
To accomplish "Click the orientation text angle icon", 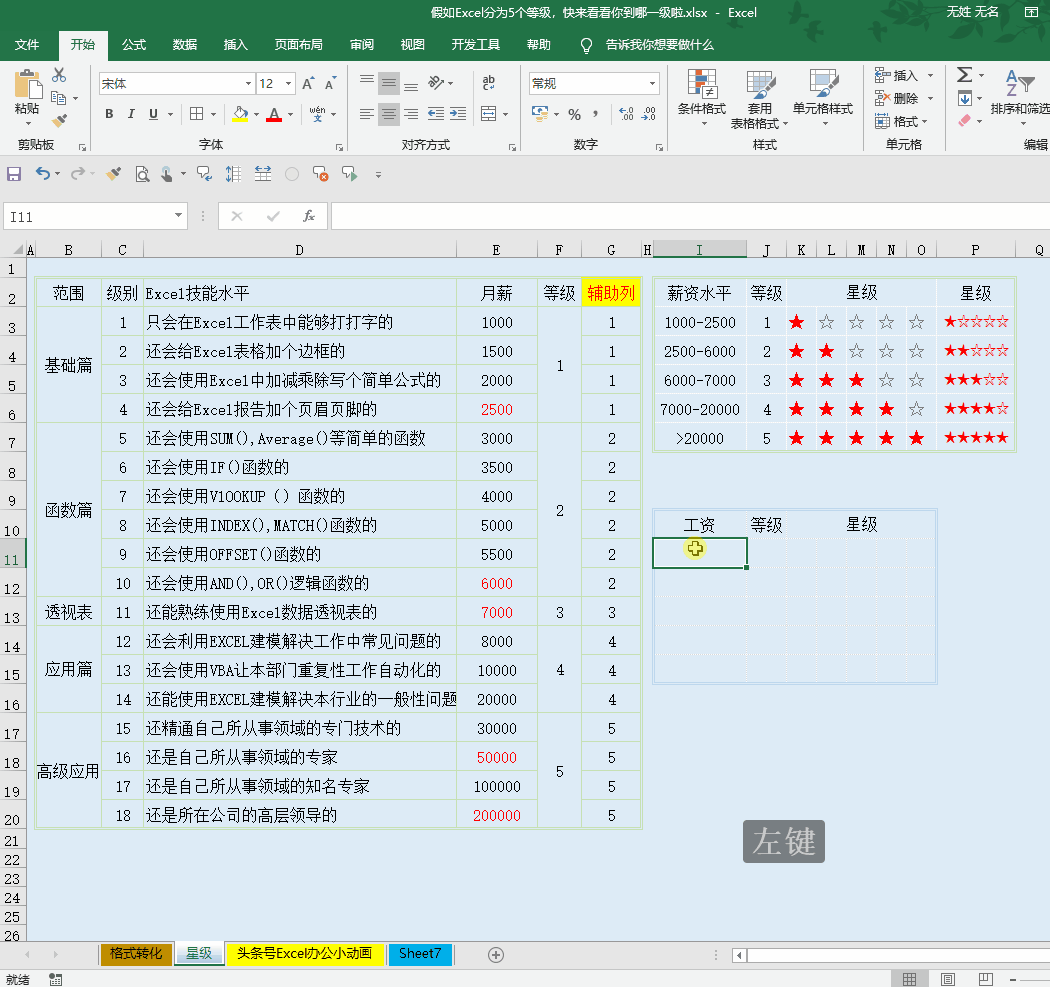I will tap(436, 82).
